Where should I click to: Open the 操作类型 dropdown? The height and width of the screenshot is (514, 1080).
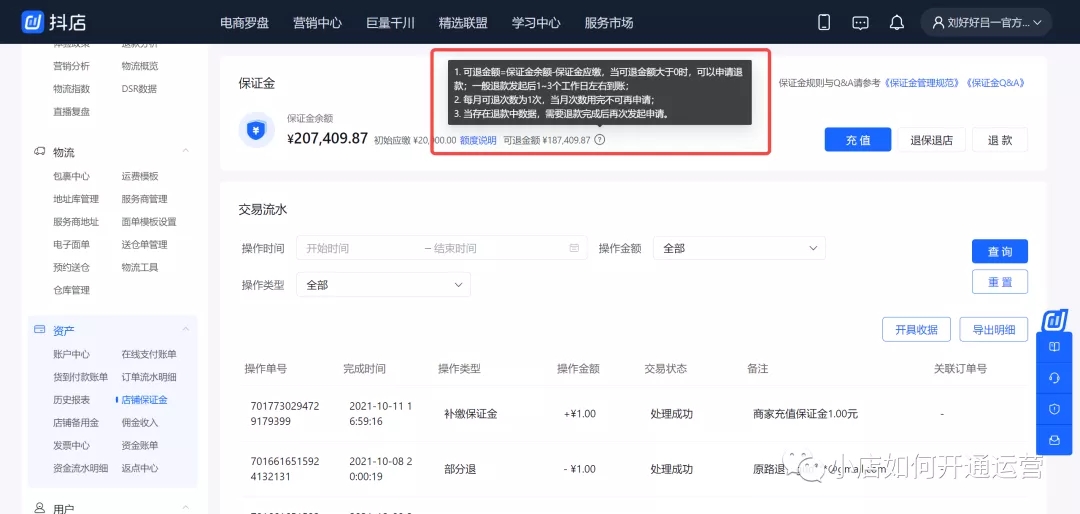pos(384,285)
